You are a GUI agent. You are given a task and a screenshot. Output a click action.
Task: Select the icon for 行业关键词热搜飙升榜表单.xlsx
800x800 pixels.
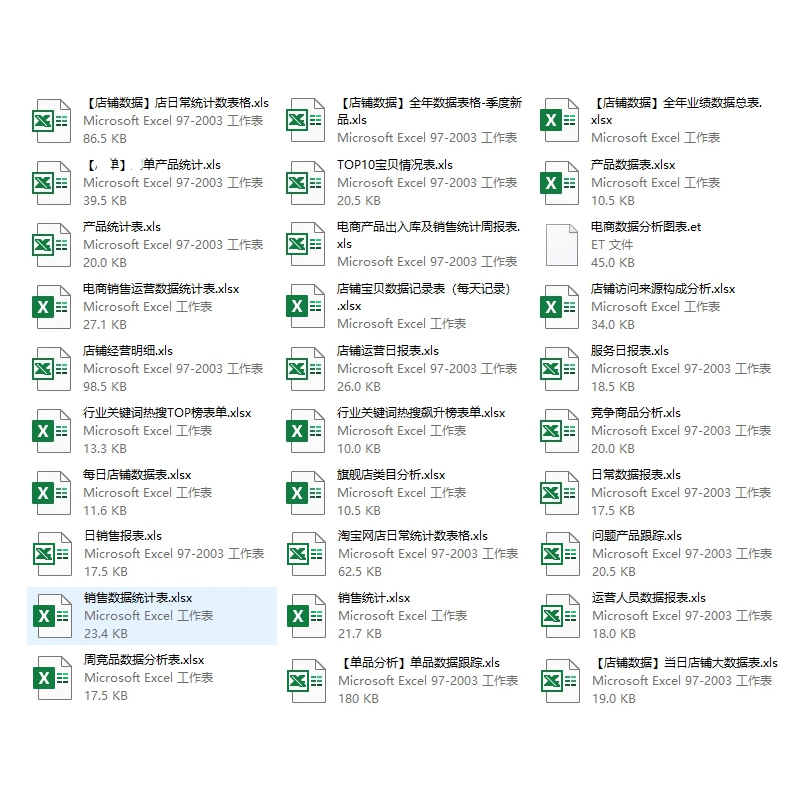tap(306, 431)
